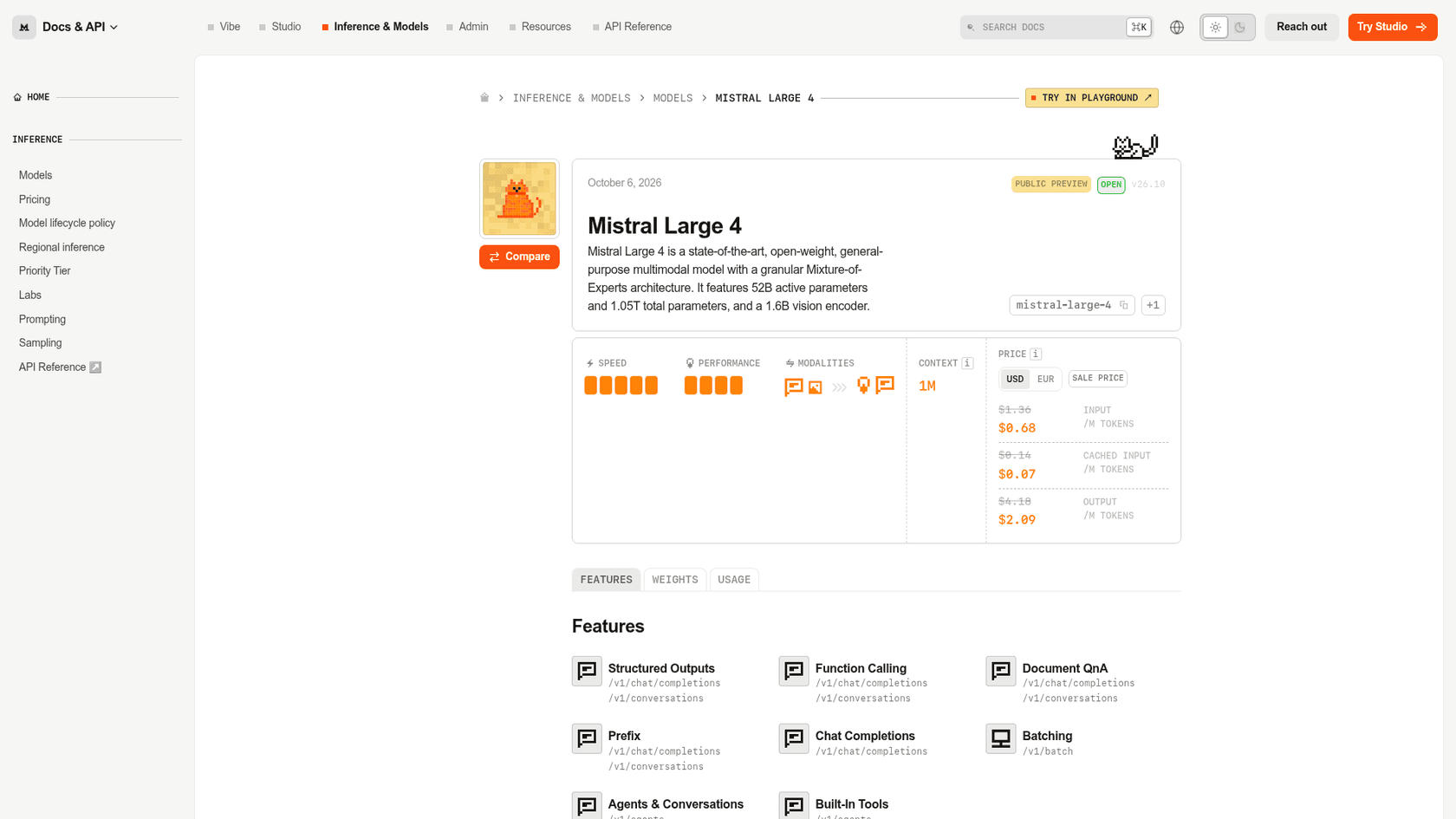Click the breadcrumb home icon
Viewport: 1456px width, 819px height.
(484, 98)
